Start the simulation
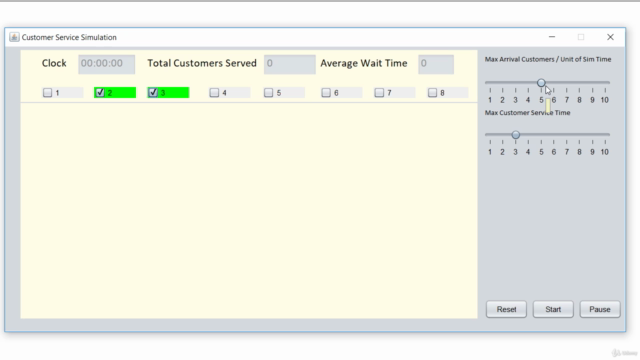This screenshot has height=360, width=640. [553, 309]
